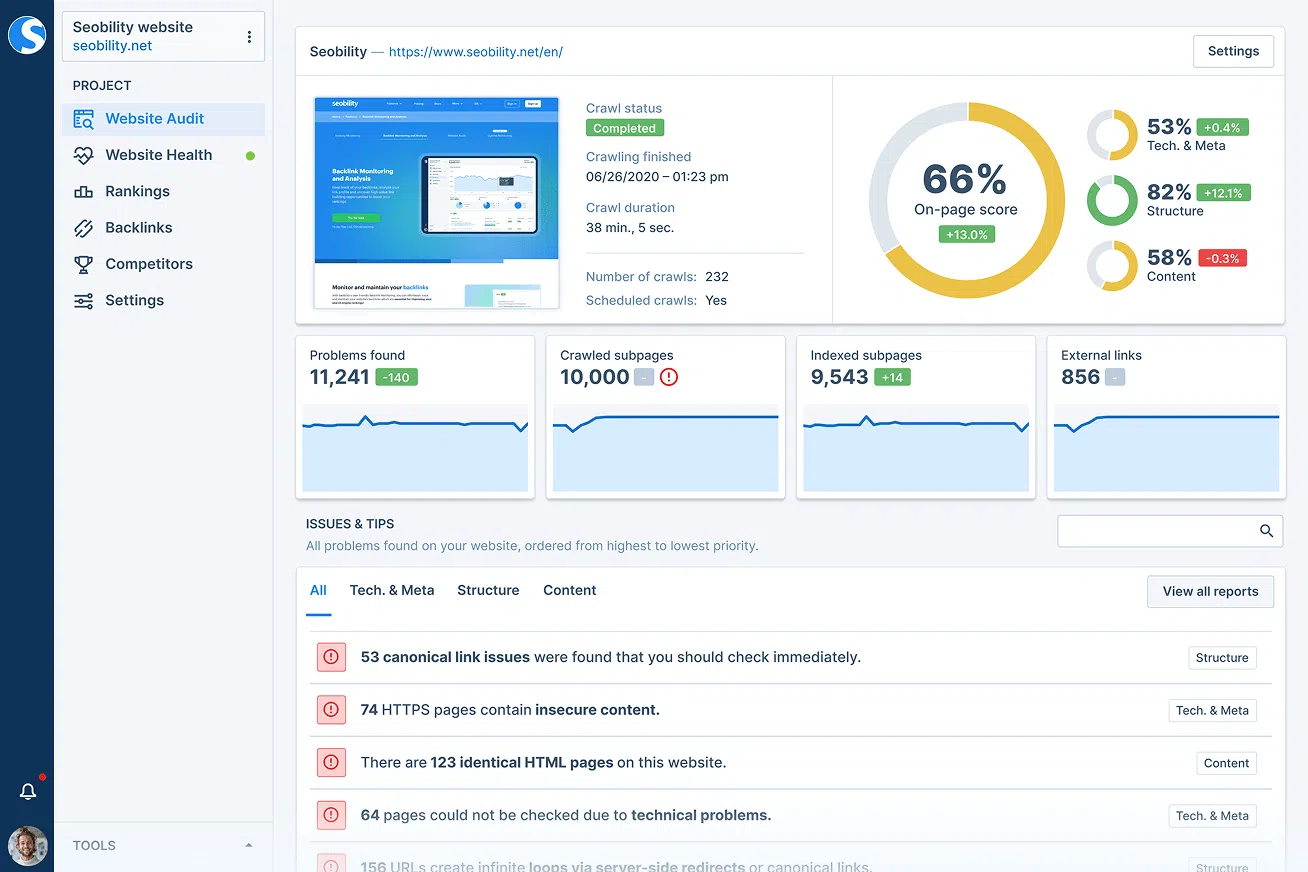Click the Rankings sidebar icon
1308x872 pixels.
(85, 191)
